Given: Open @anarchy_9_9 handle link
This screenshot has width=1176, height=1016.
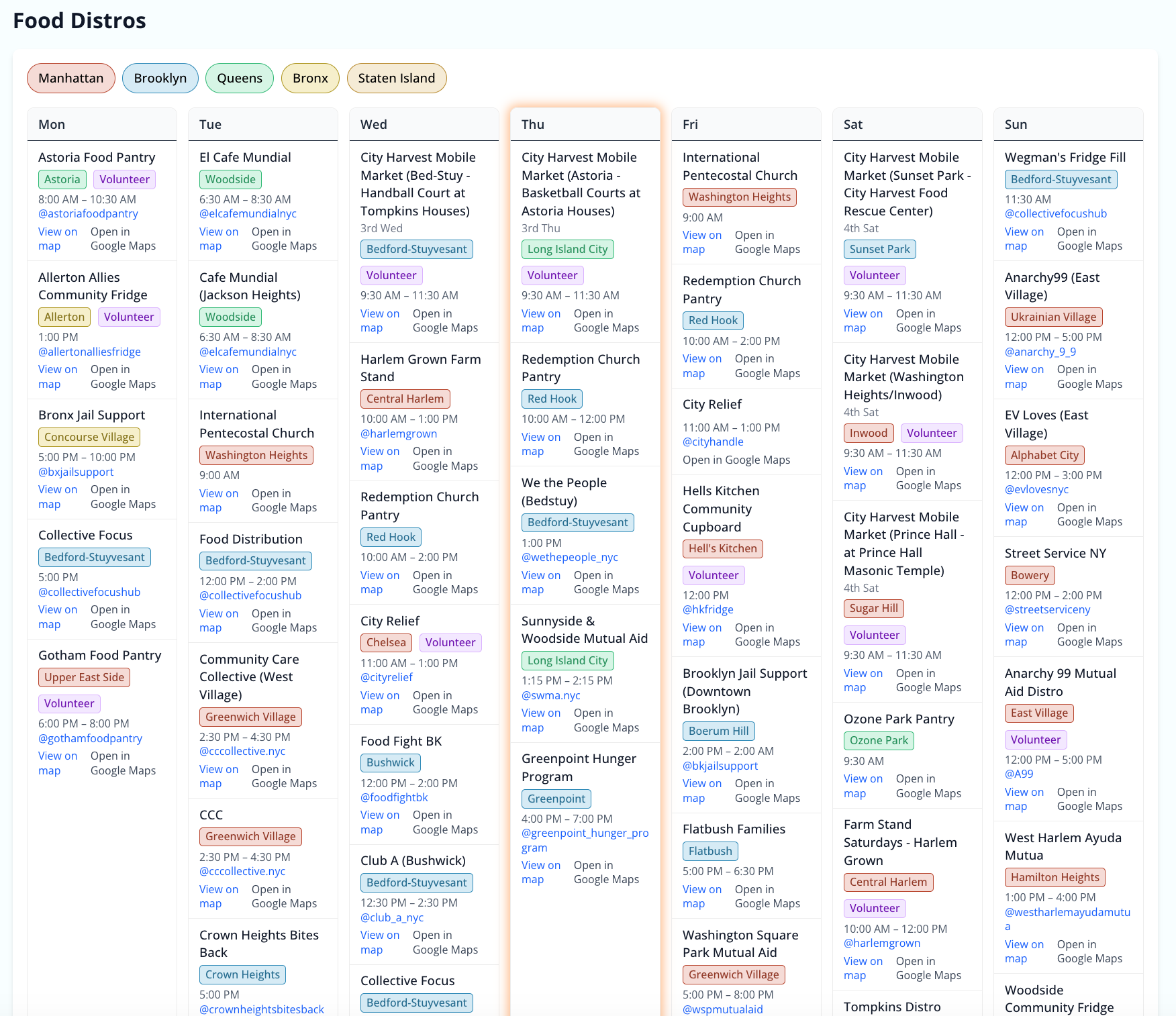Looking at the screenshot, I should [x=1040, y=352].
